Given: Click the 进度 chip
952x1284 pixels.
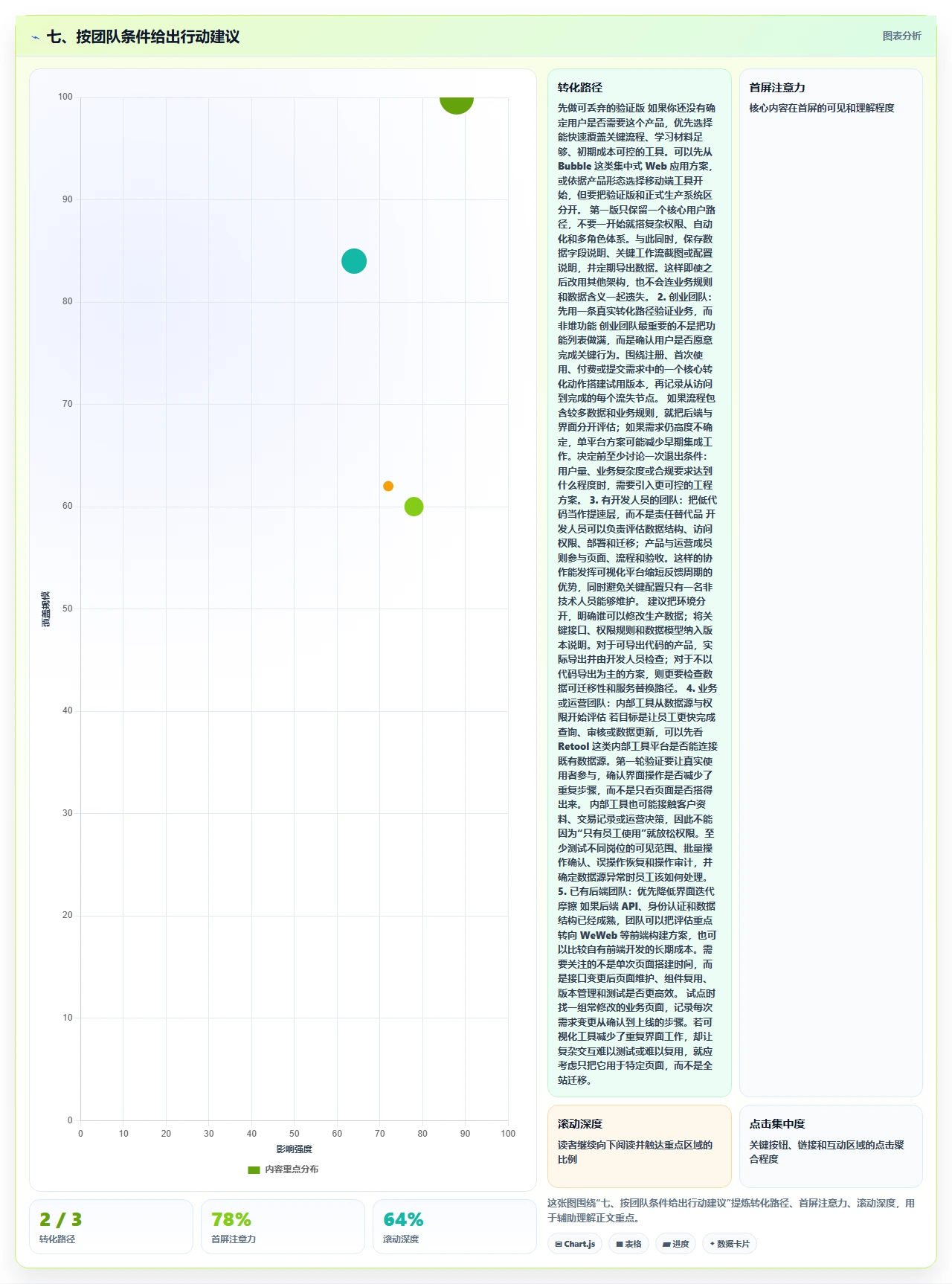Looking at the screenshot, I should click(675, 1244).
